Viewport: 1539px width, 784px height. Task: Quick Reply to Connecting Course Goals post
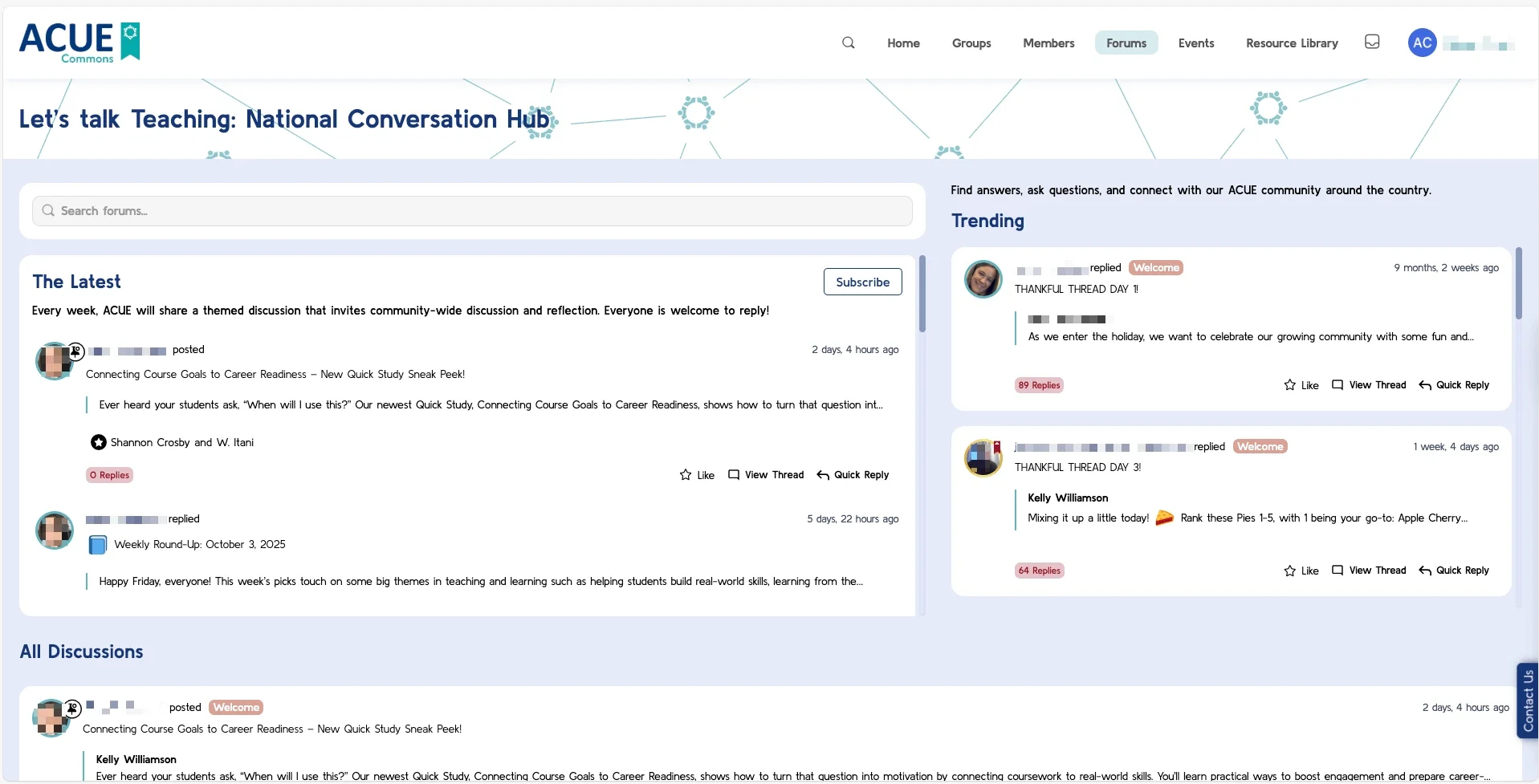pyautogui.click(x=853, y=475)
